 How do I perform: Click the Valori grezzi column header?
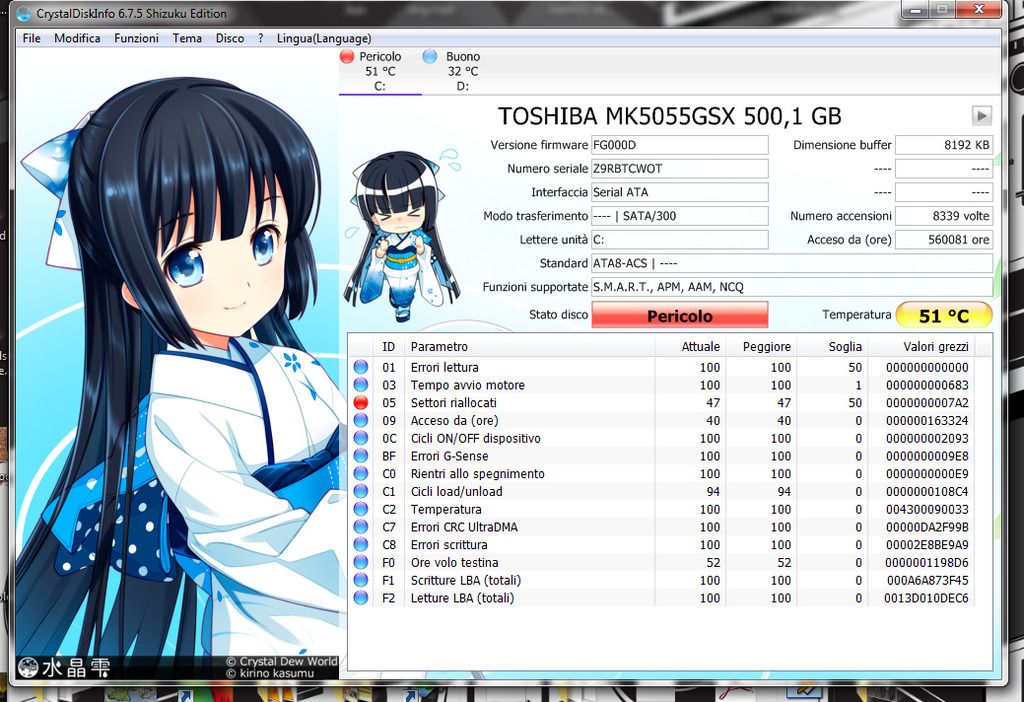[930, 346]
